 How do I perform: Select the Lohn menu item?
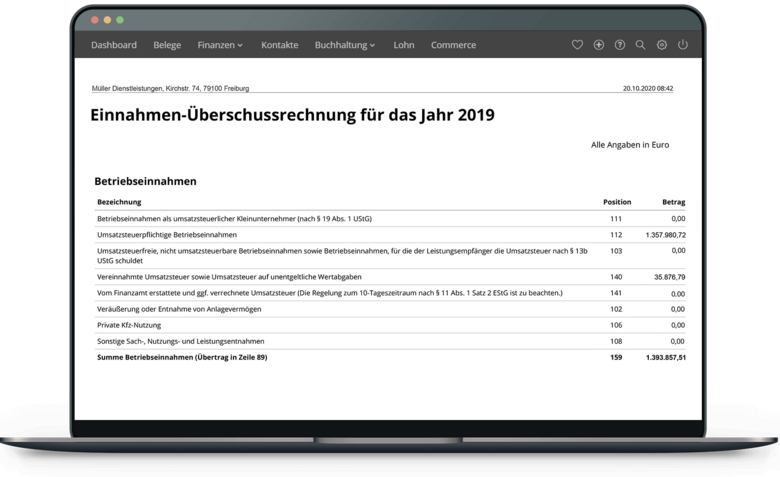coord(404,45)
